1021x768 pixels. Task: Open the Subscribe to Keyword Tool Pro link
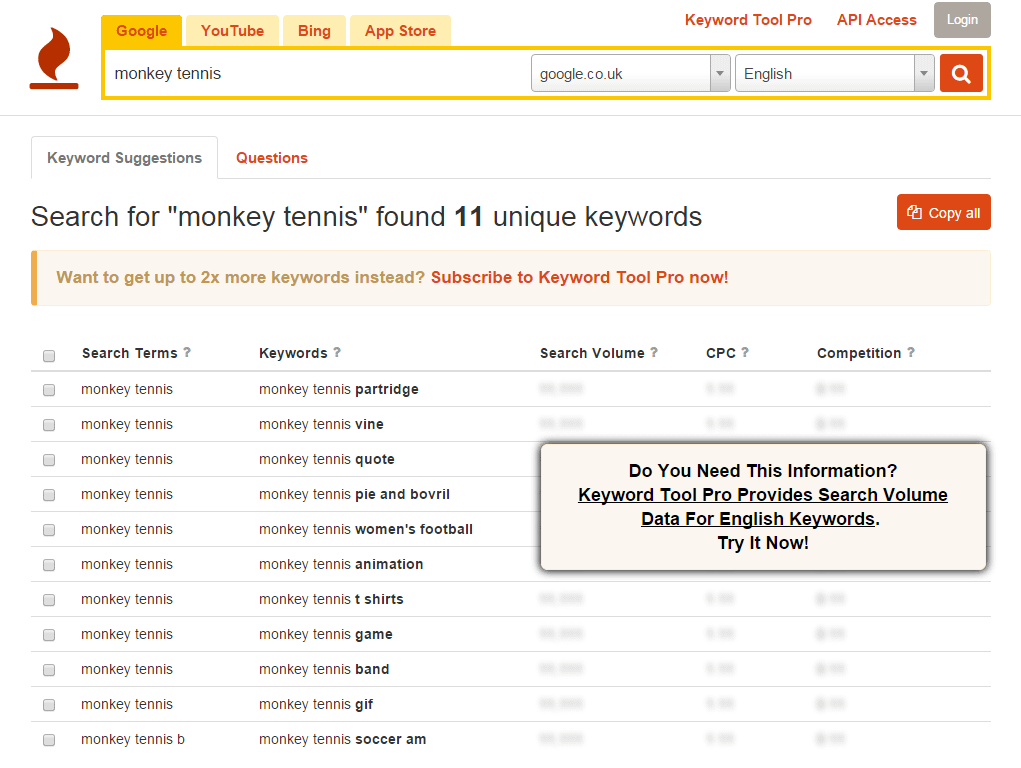click(579, 277)
